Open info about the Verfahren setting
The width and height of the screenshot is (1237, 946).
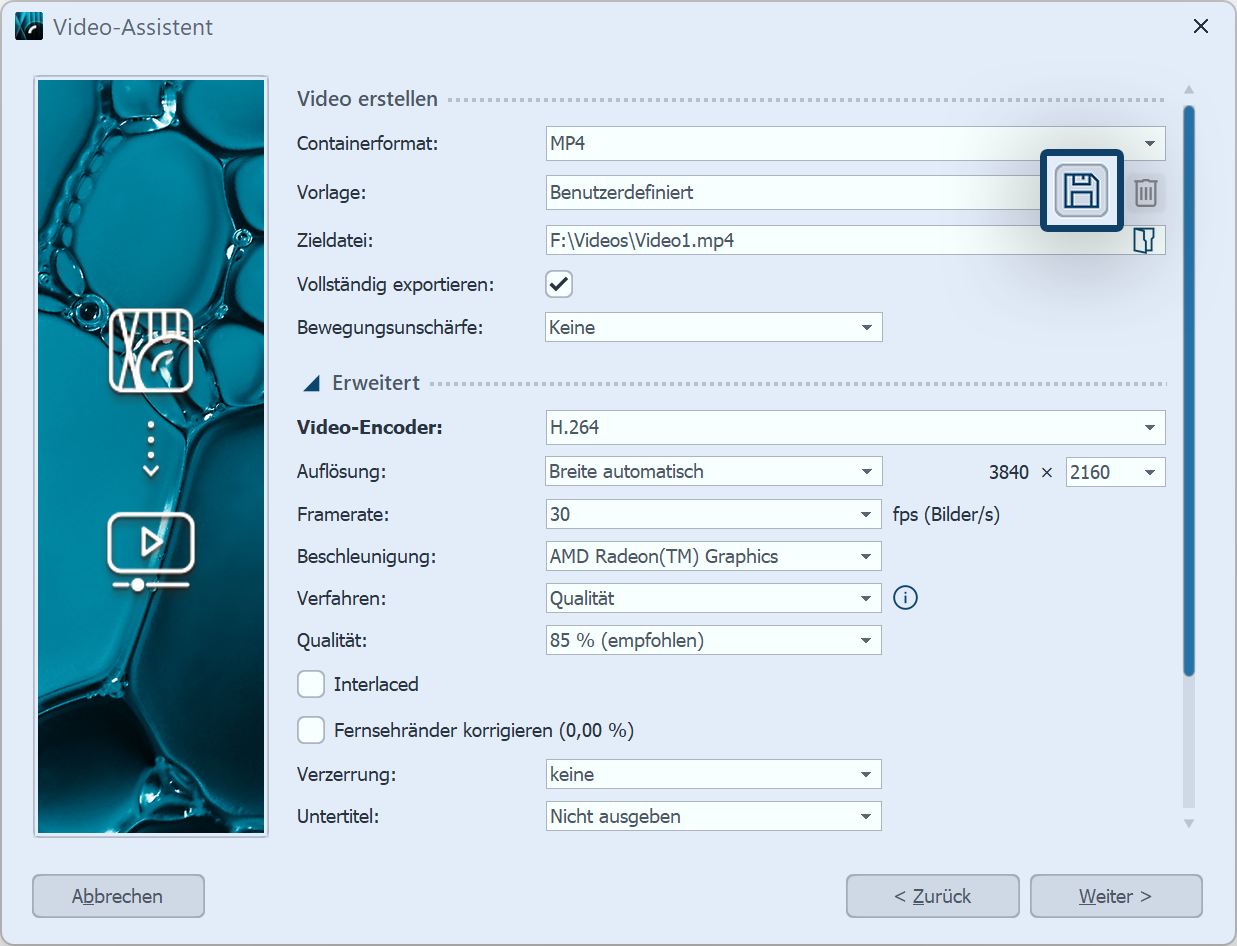pyautogui.click(x=904, y=597)
